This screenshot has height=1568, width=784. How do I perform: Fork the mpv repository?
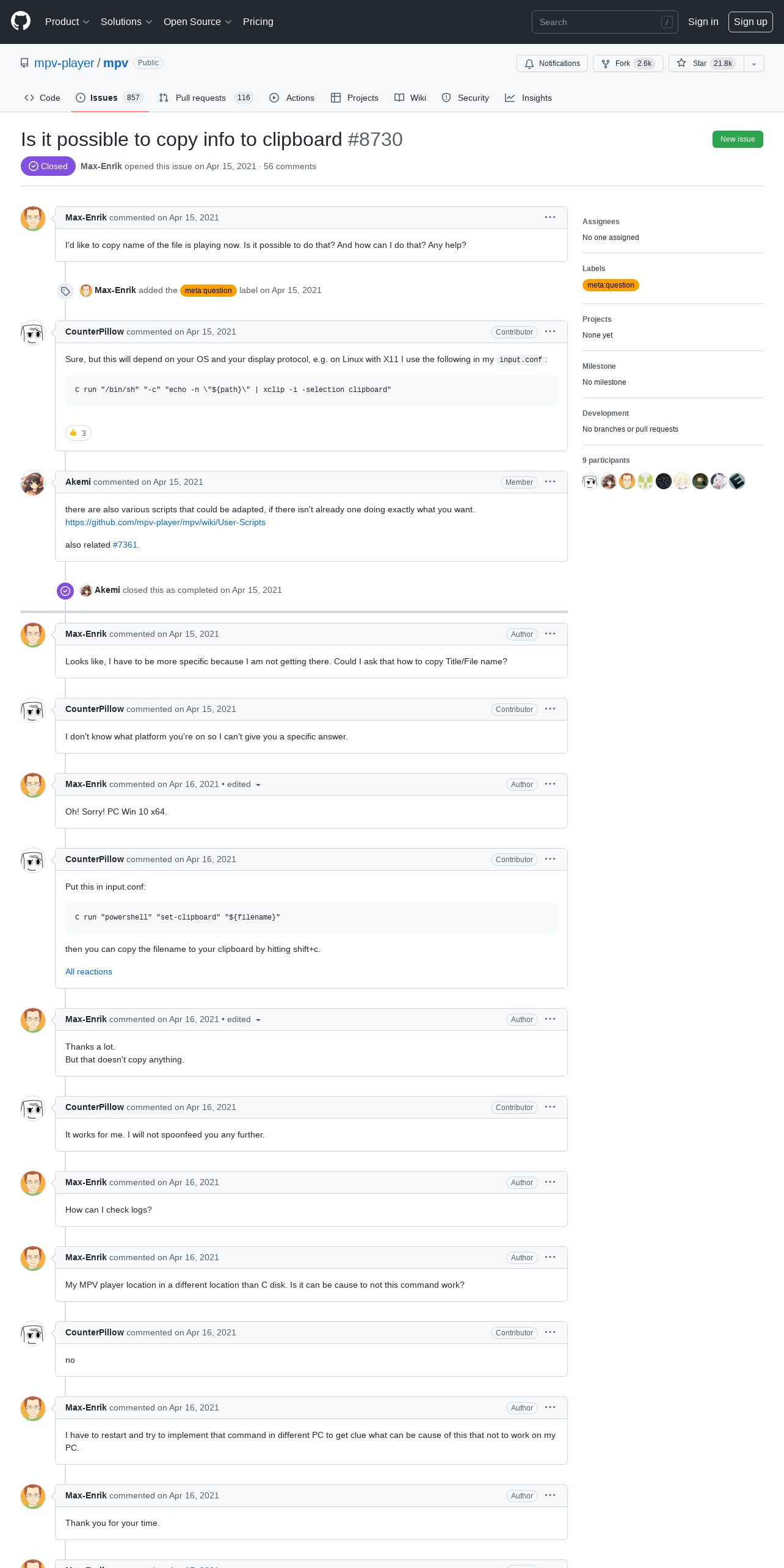(x=628, y=64)
